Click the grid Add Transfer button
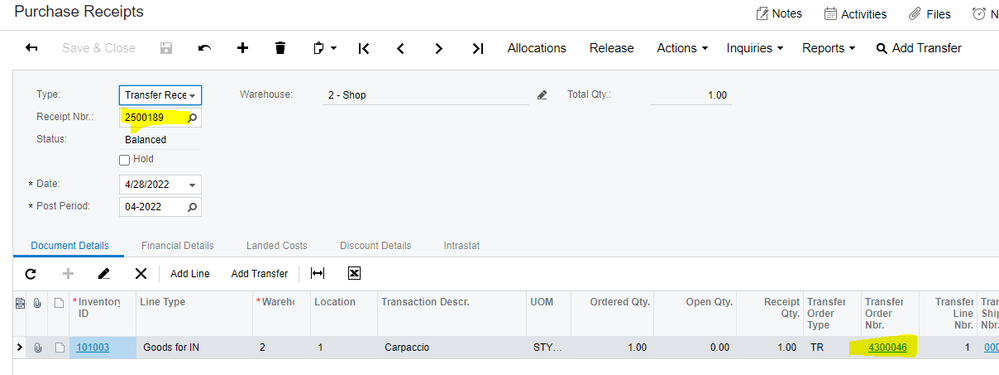The width and height of the screenshot is (999, 375). click(x=259, y=274)
